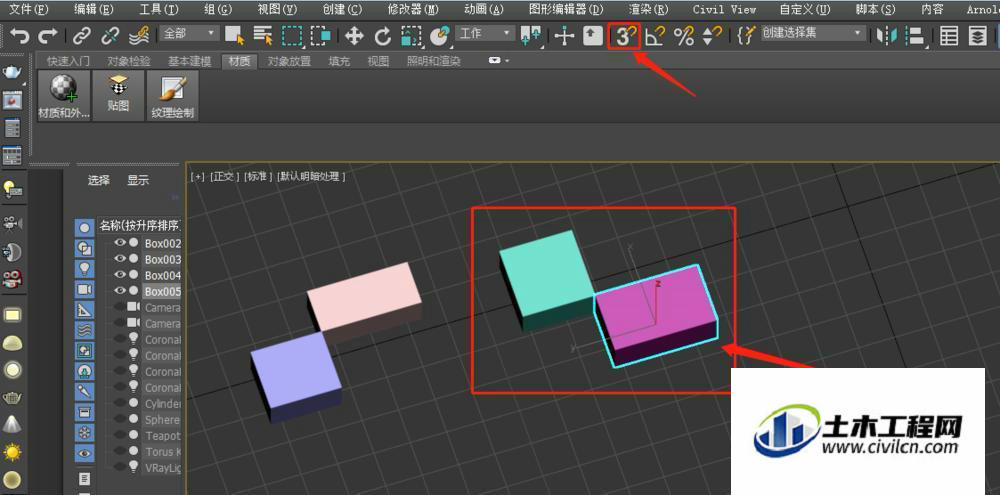Sort by the 名称(按升序排序) column header
The image size is (1000, 495).
pyautogui.click(x=139, y=226)
